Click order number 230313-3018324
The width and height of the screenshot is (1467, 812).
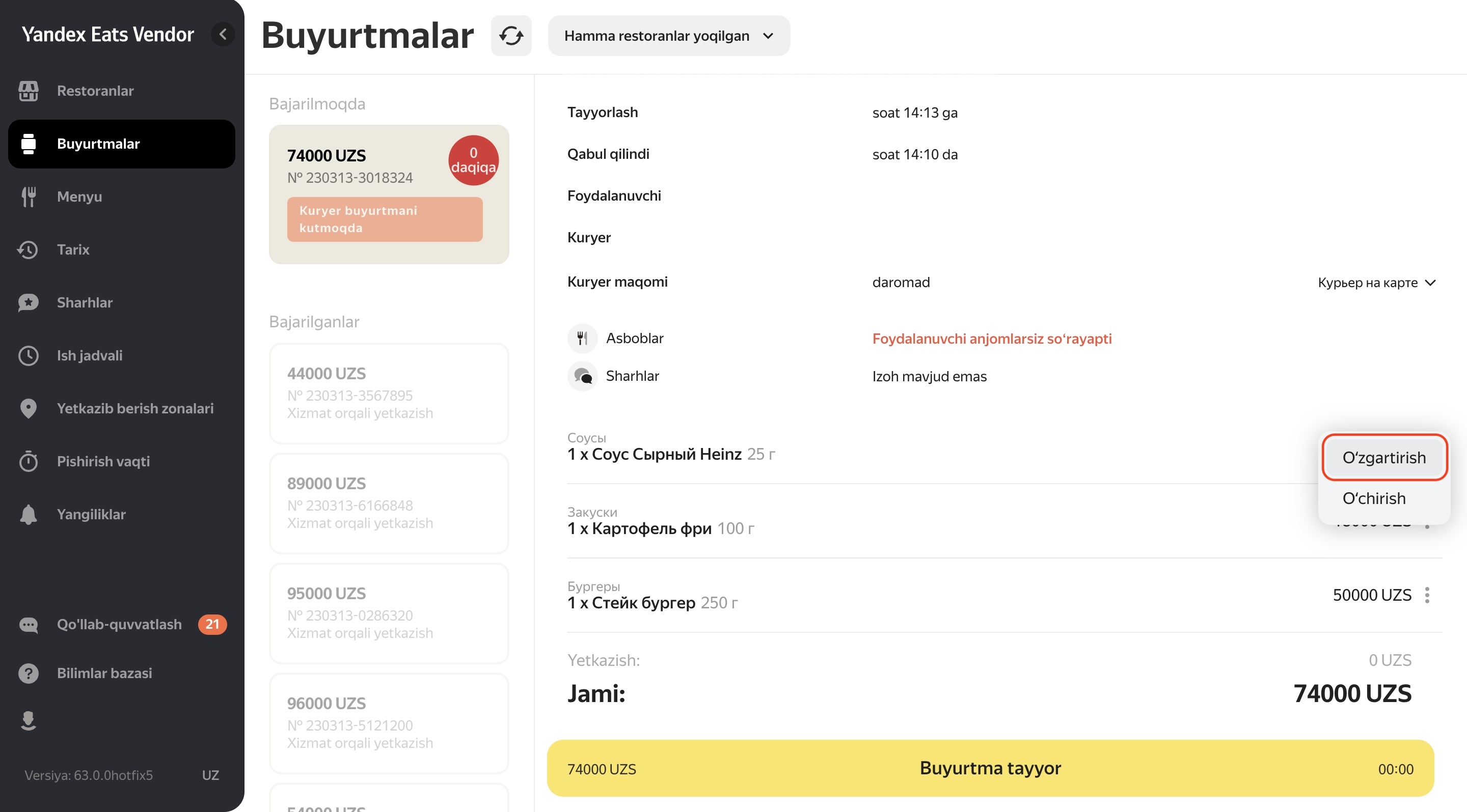click(x=349, y=178)
